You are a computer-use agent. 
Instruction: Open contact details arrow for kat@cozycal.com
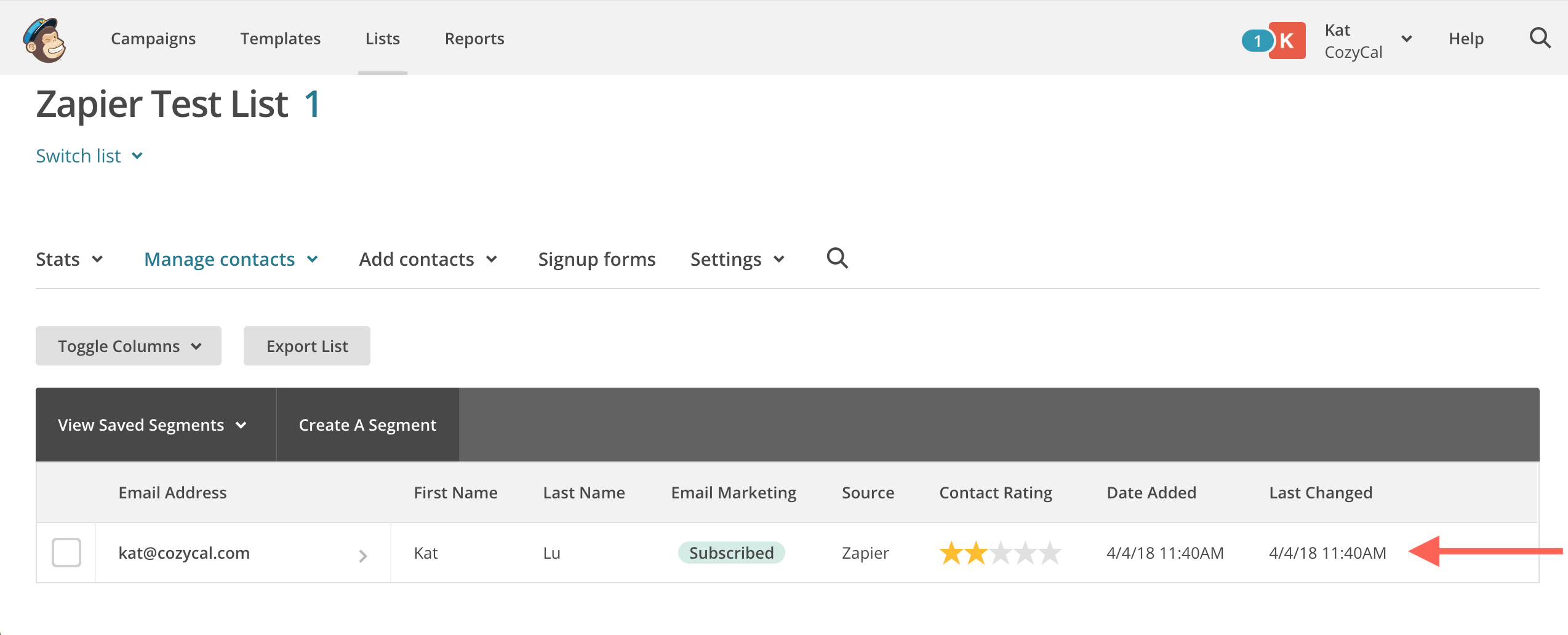[363, 556]
